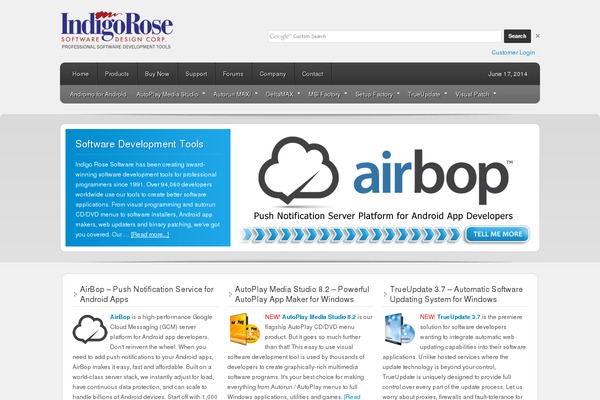Viewport: 600px width, 400px height.
Task: Open AutoPlay Media Studio 8.2 article heading
Action: point(302,294)
